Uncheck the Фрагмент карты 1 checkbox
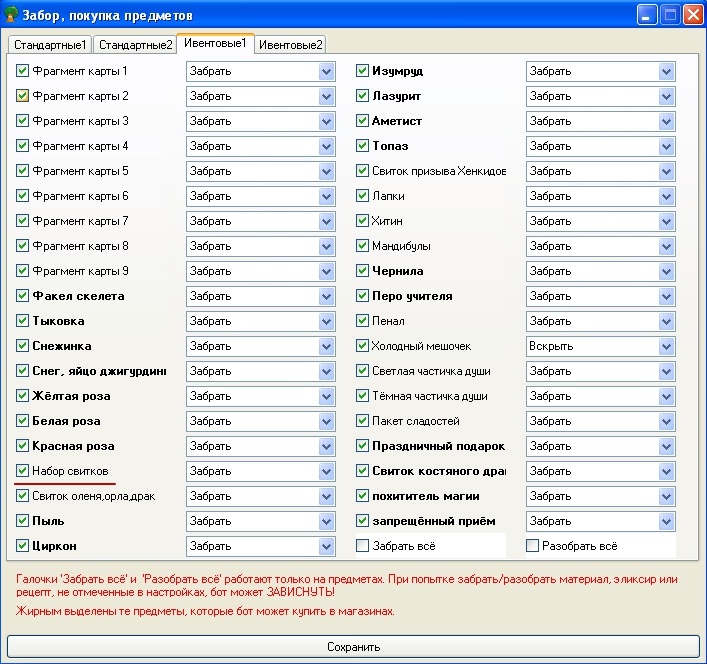The image size is (707, 664). click(x=23, y=71)
